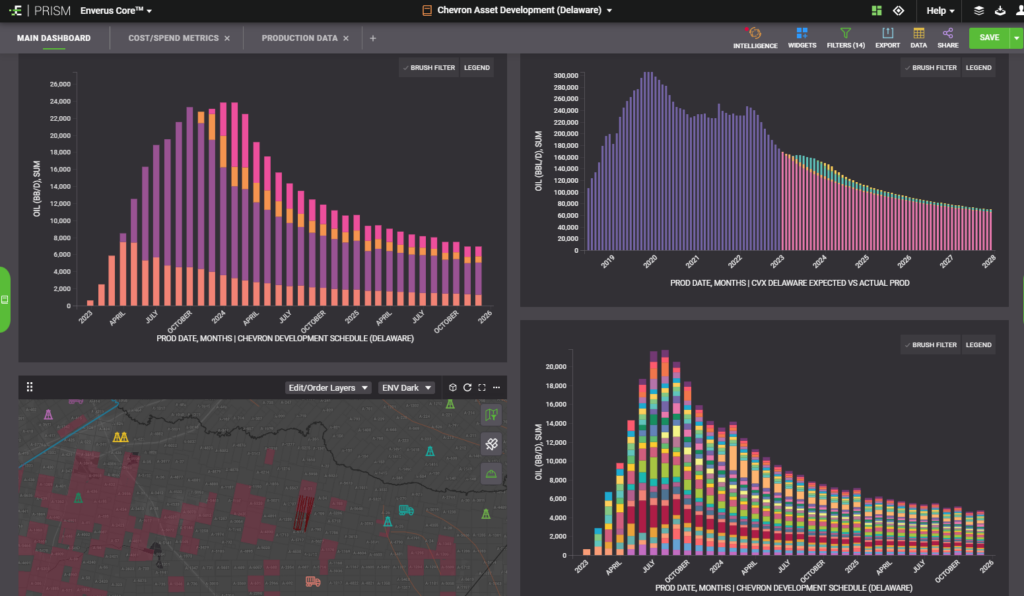Open Chevron Asset Development dashboard dropdown

click(x=524, y=10)
